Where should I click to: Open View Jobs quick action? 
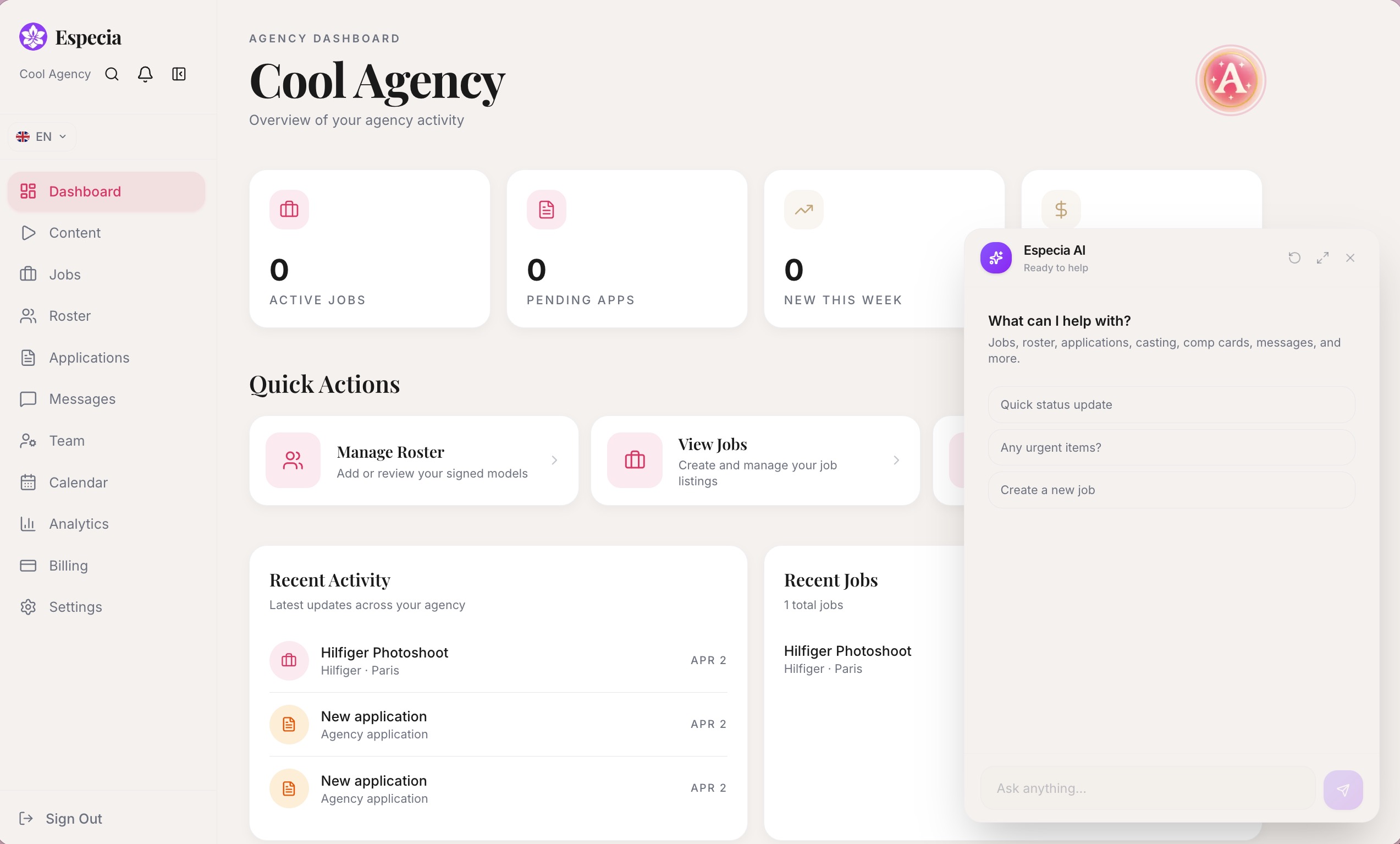(755, 461)
